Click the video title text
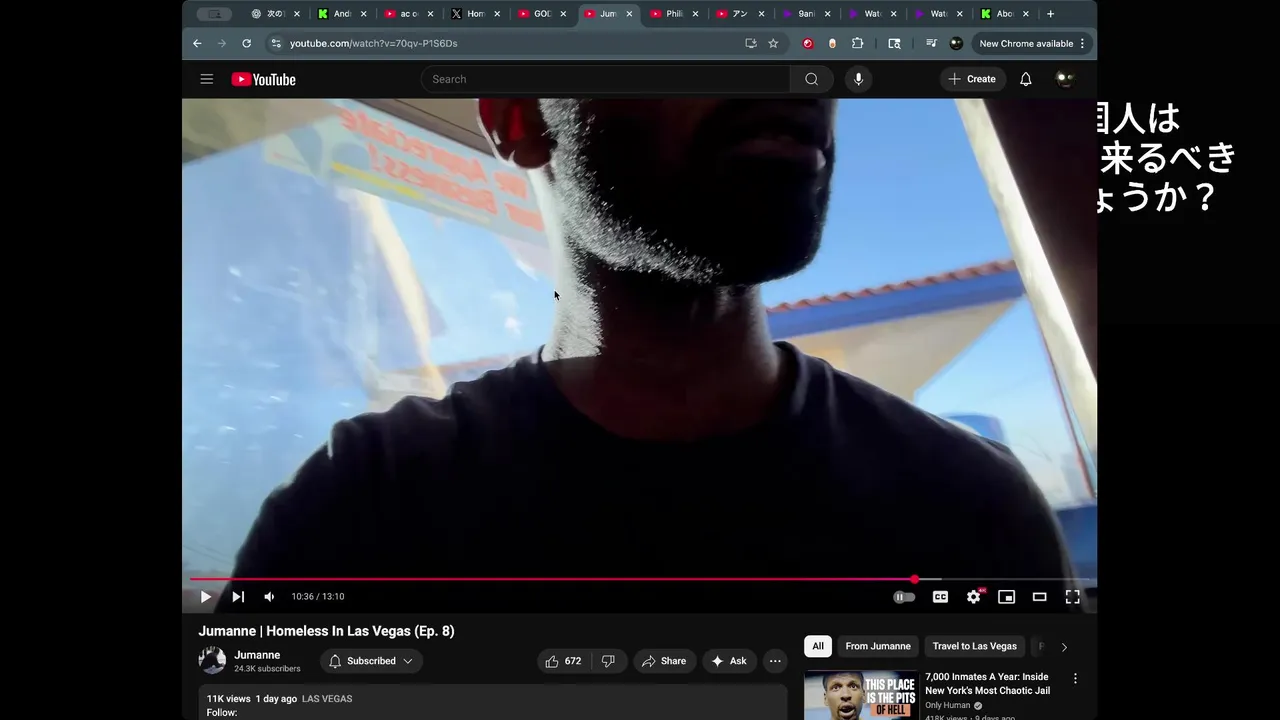 coord(326,631)
